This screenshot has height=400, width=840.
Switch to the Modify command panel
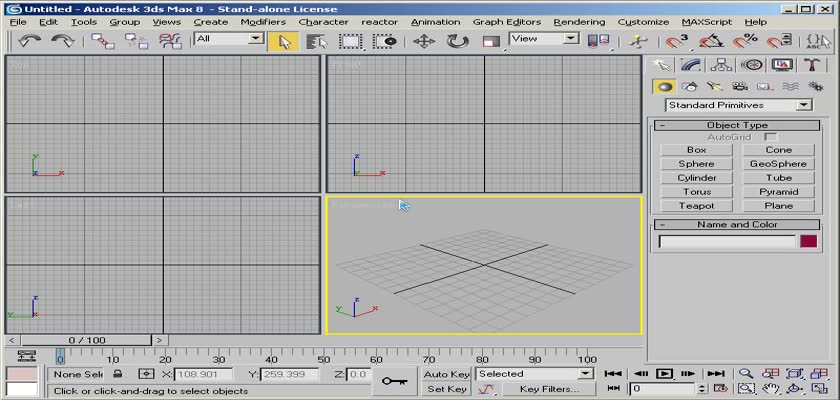691,65
